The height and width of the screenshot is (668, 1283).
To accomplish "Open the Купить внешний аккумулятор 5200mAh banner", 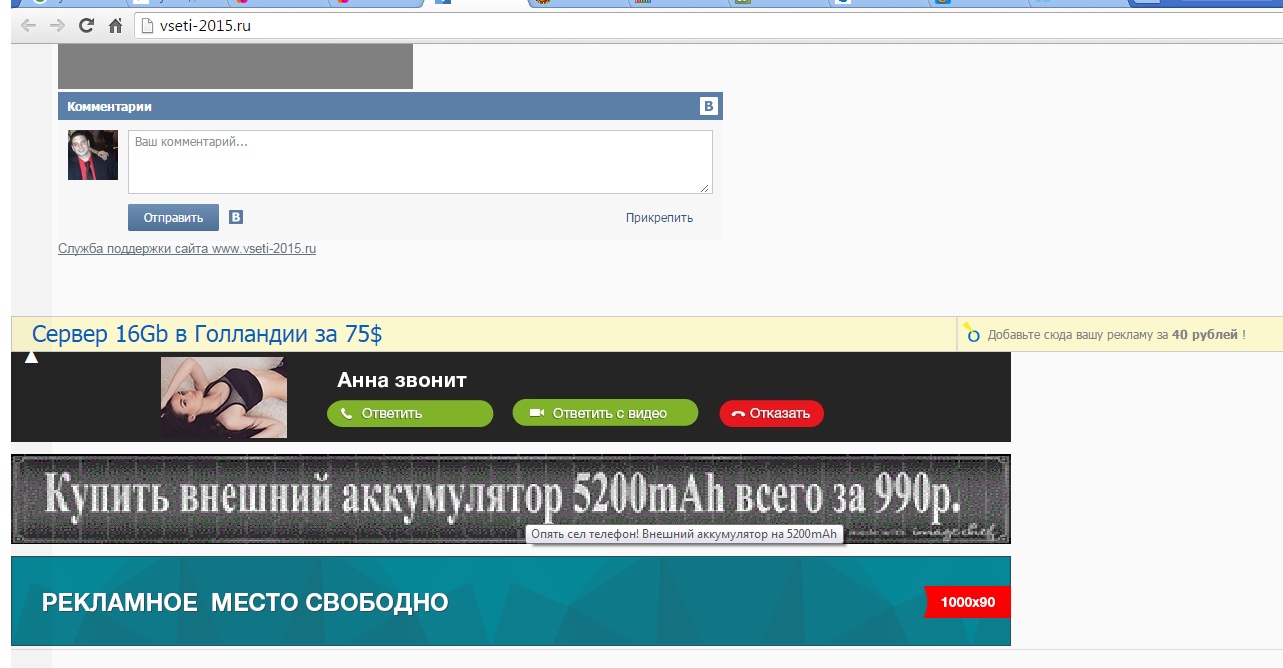I will point(511,499).
